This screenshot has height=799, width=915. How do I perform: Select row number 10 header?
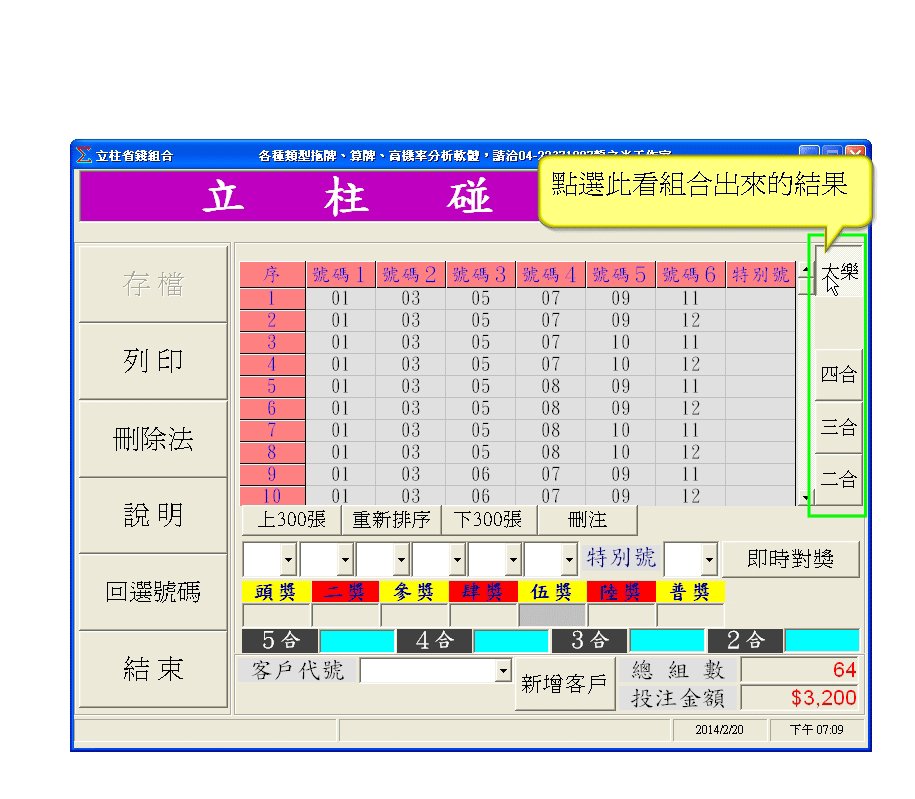point(273,496)
